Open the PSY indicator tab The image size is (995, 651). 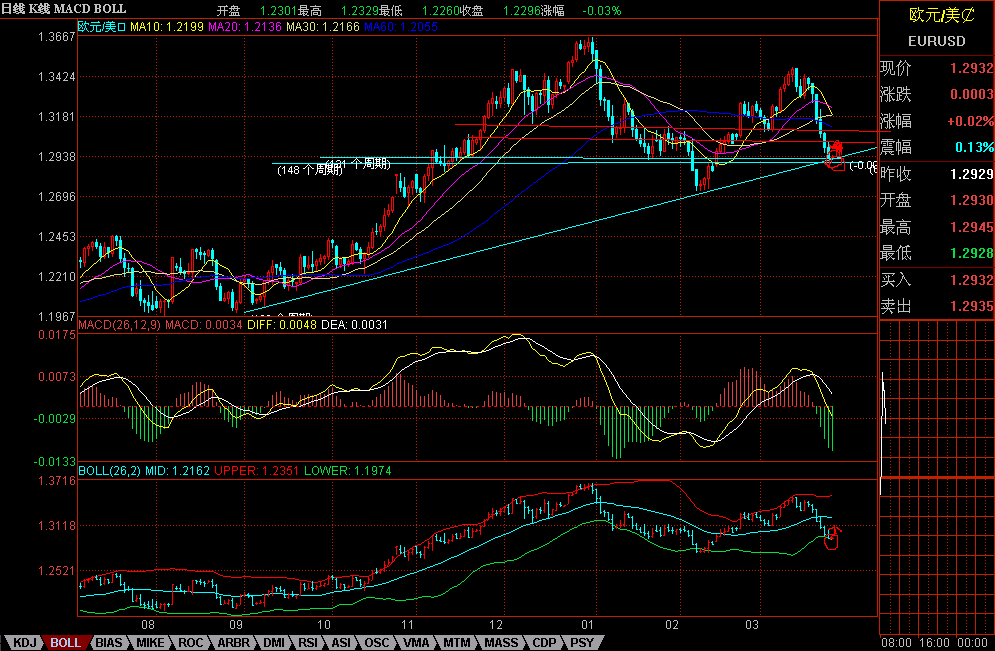click(x=582, y=643)
